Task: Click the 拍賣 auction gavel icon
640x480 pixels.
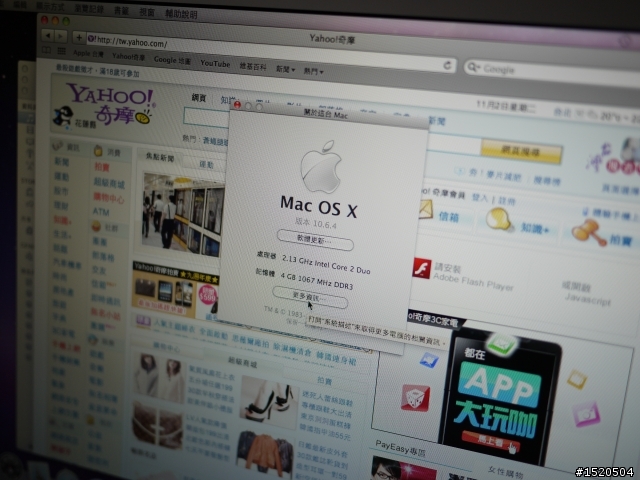Action: (588, 233)
